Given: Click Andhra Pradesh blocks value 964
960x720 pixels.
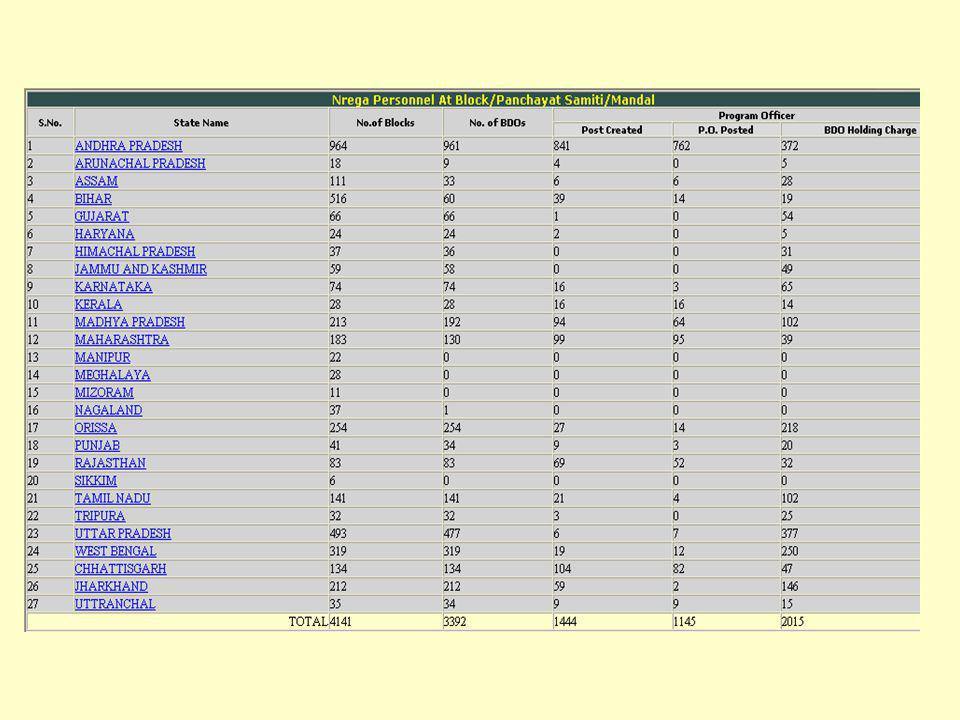Looking at the screenshot, I should pyautogui.click(x=338, y=146).
